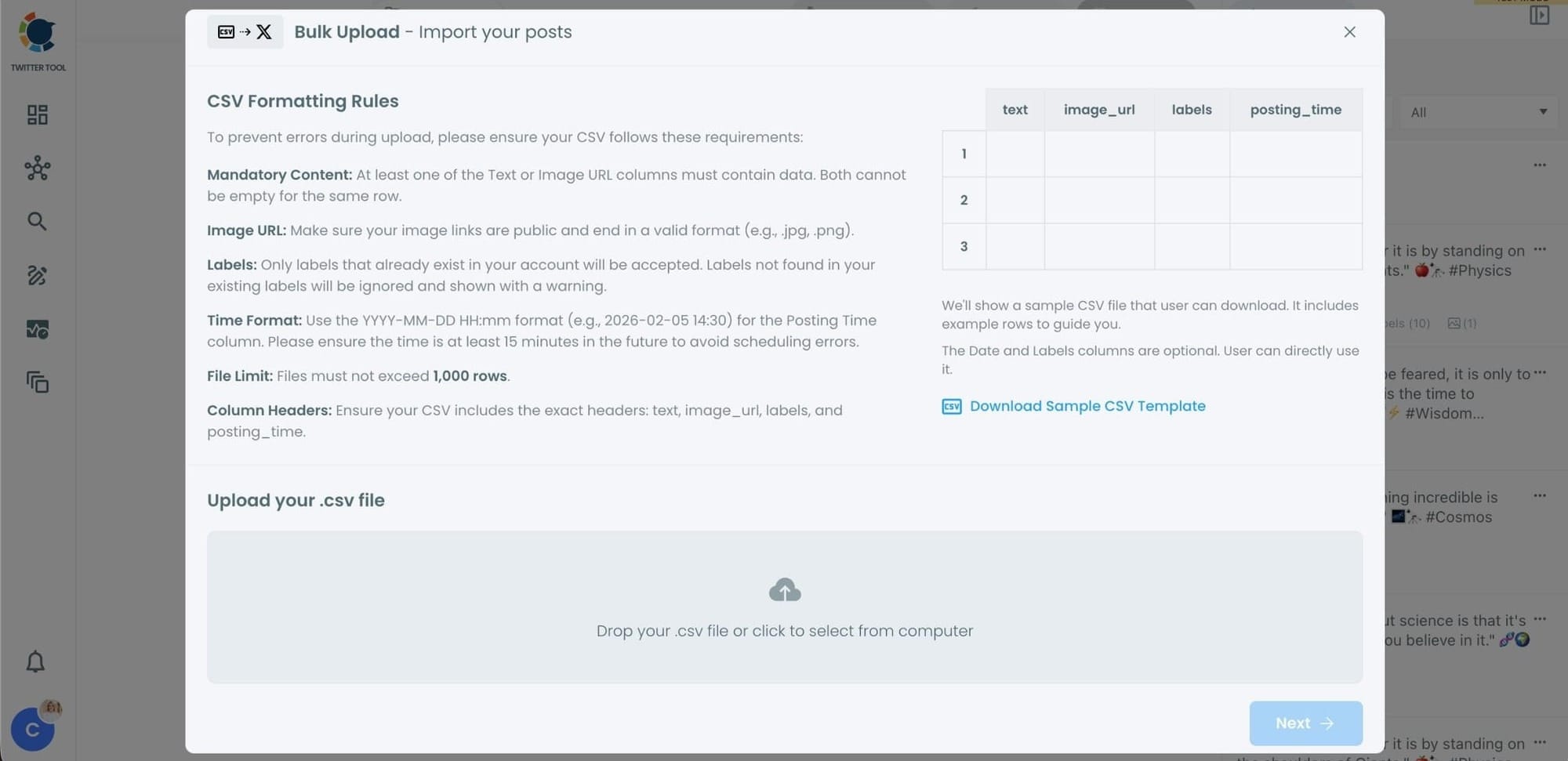This screenshot has height=761, width=1568.
Task: Expand the options menu on the #Physics post
Action: tap(1541, 249)
